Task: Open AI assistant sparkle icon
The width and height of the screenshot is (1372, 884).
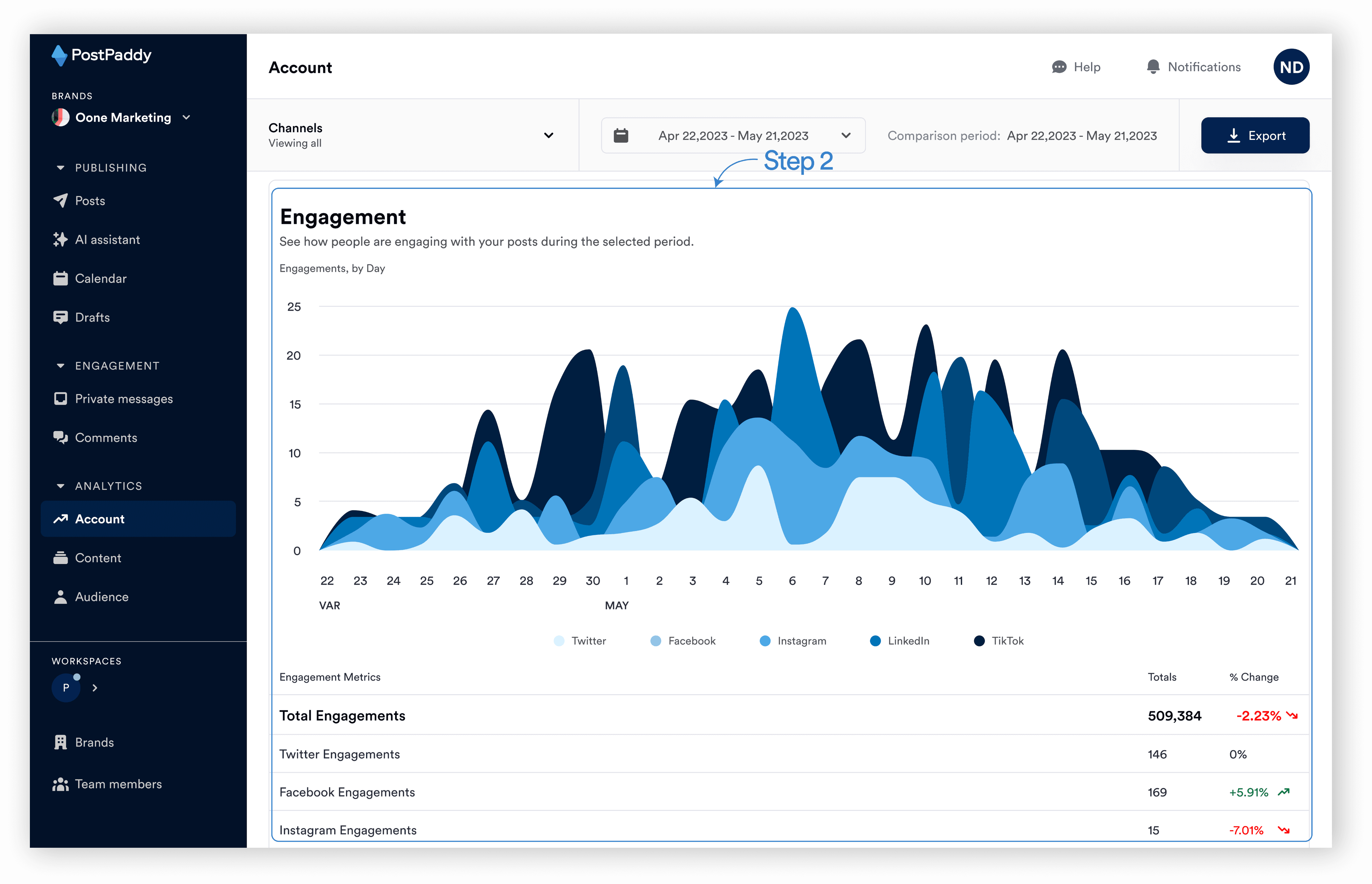Action: tap(60, 239)
